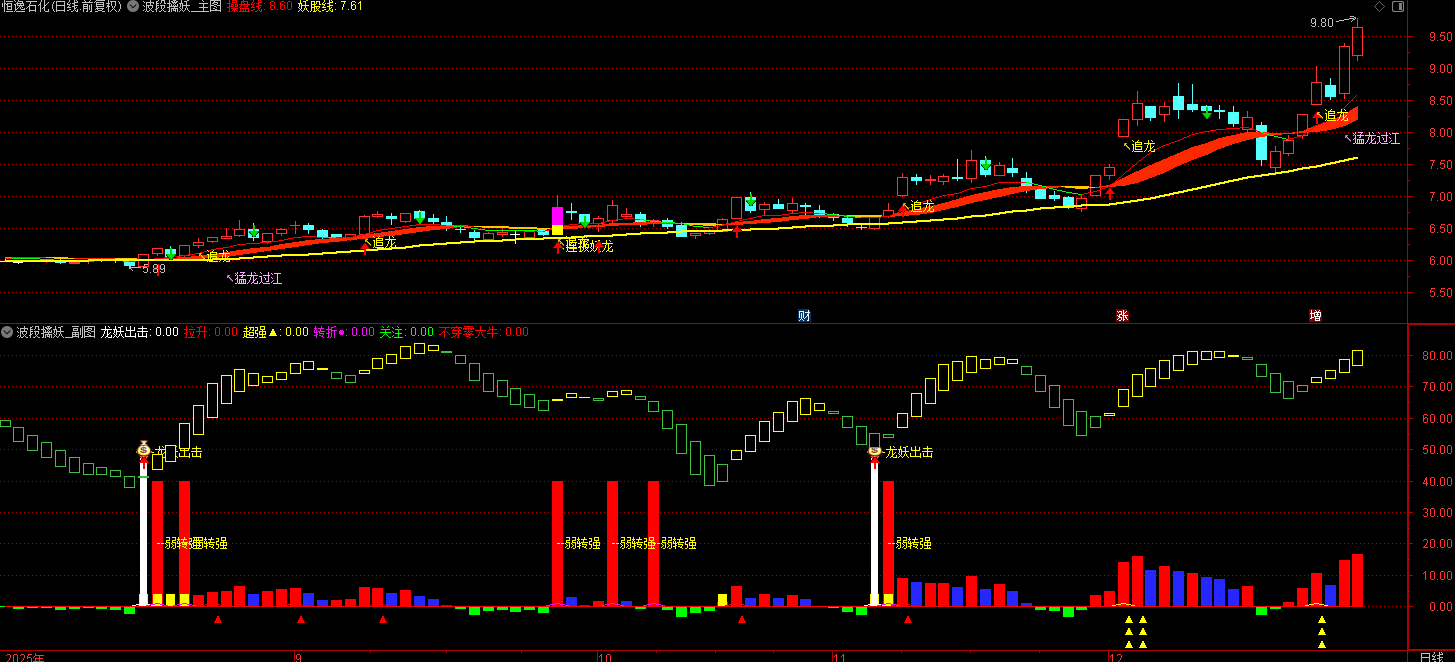Click the magenta-yellow candlestick in the main chart
The width and height of the screenshot is (1455, 662).
pyautogui.click(x=558, y=221)
